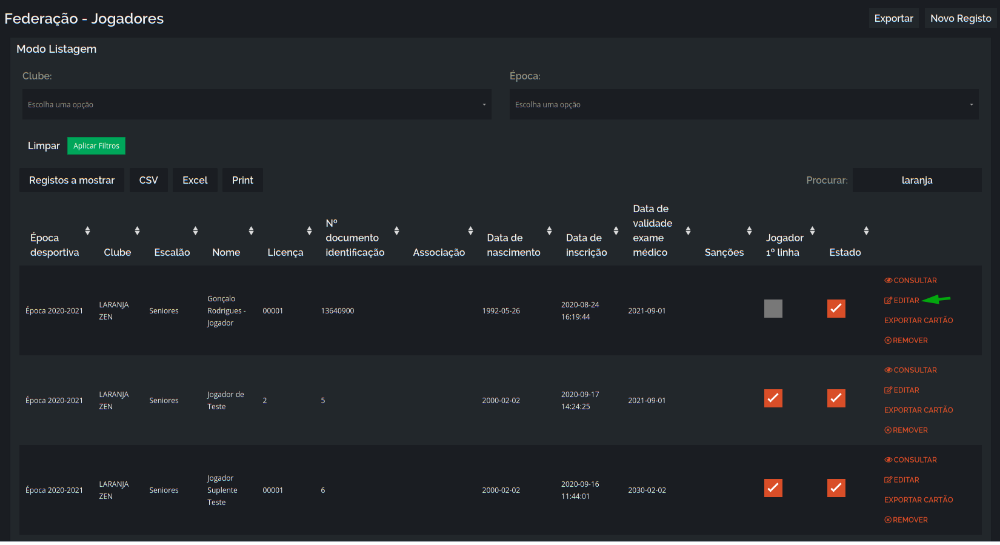Export table using the CSV option
This screenshot has height=545, width=1000.
[x=149, y=180]
